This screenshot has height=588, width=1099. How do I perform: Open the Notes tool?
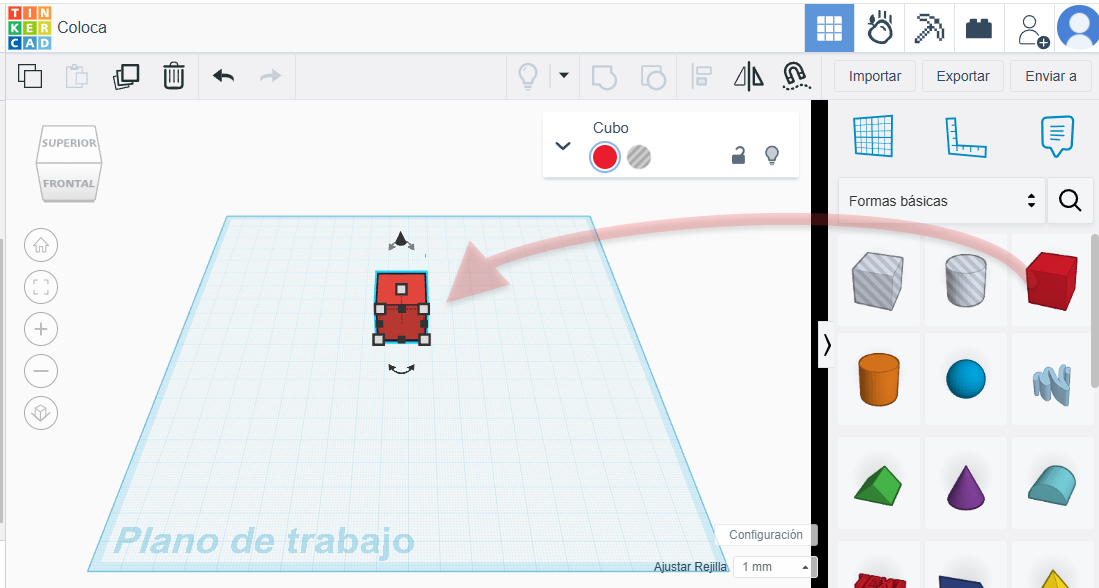click(1057, 137)
